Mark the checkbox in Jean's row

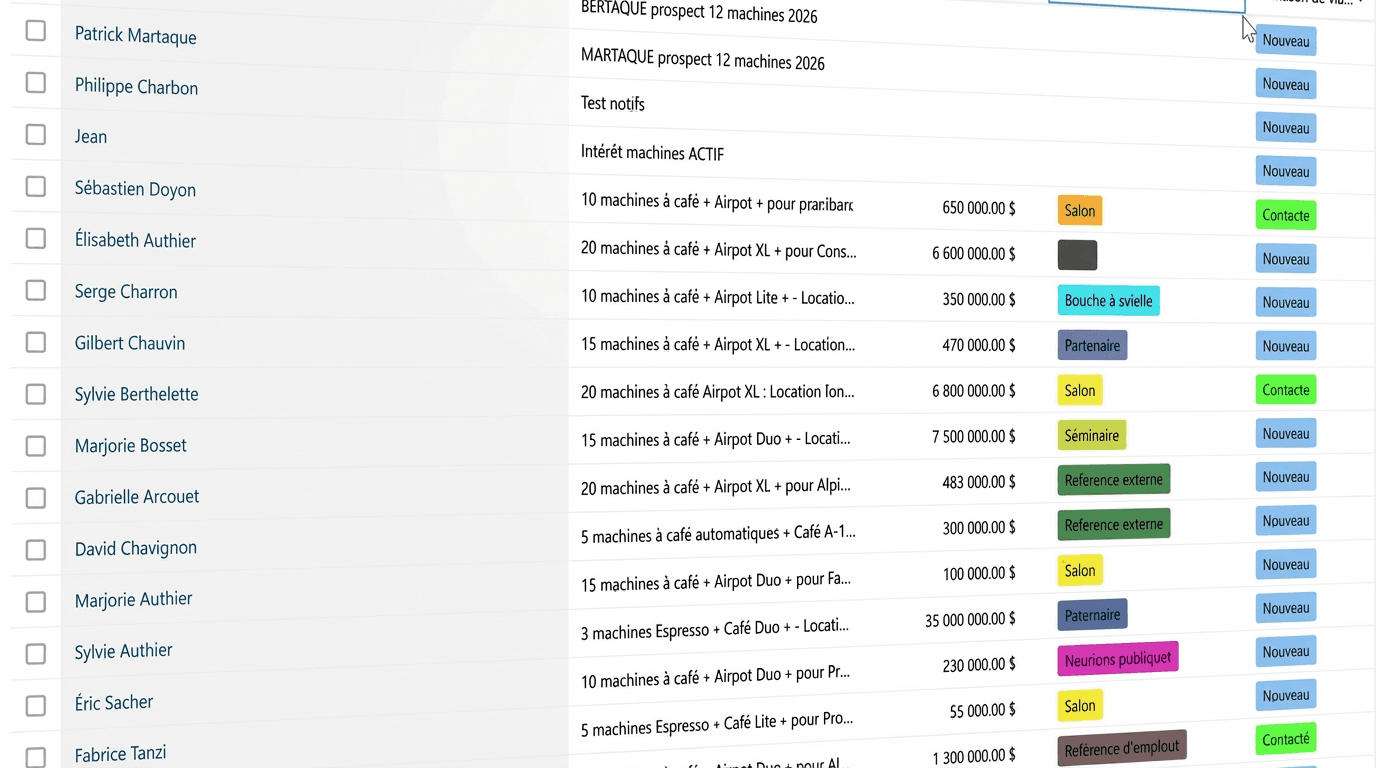(x=36, y=134)
